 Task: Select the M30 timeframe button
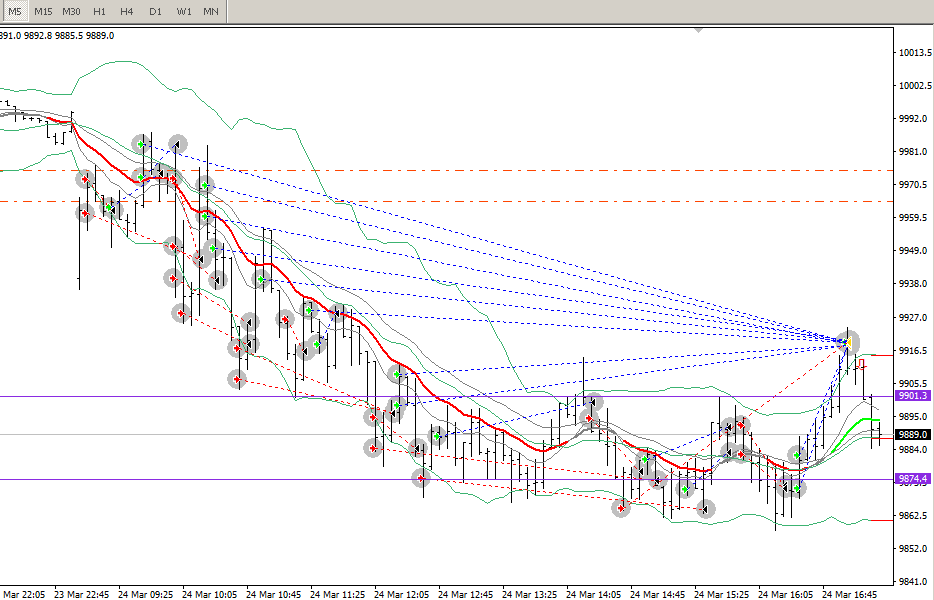pyautogui.click(x=71, y=11)
